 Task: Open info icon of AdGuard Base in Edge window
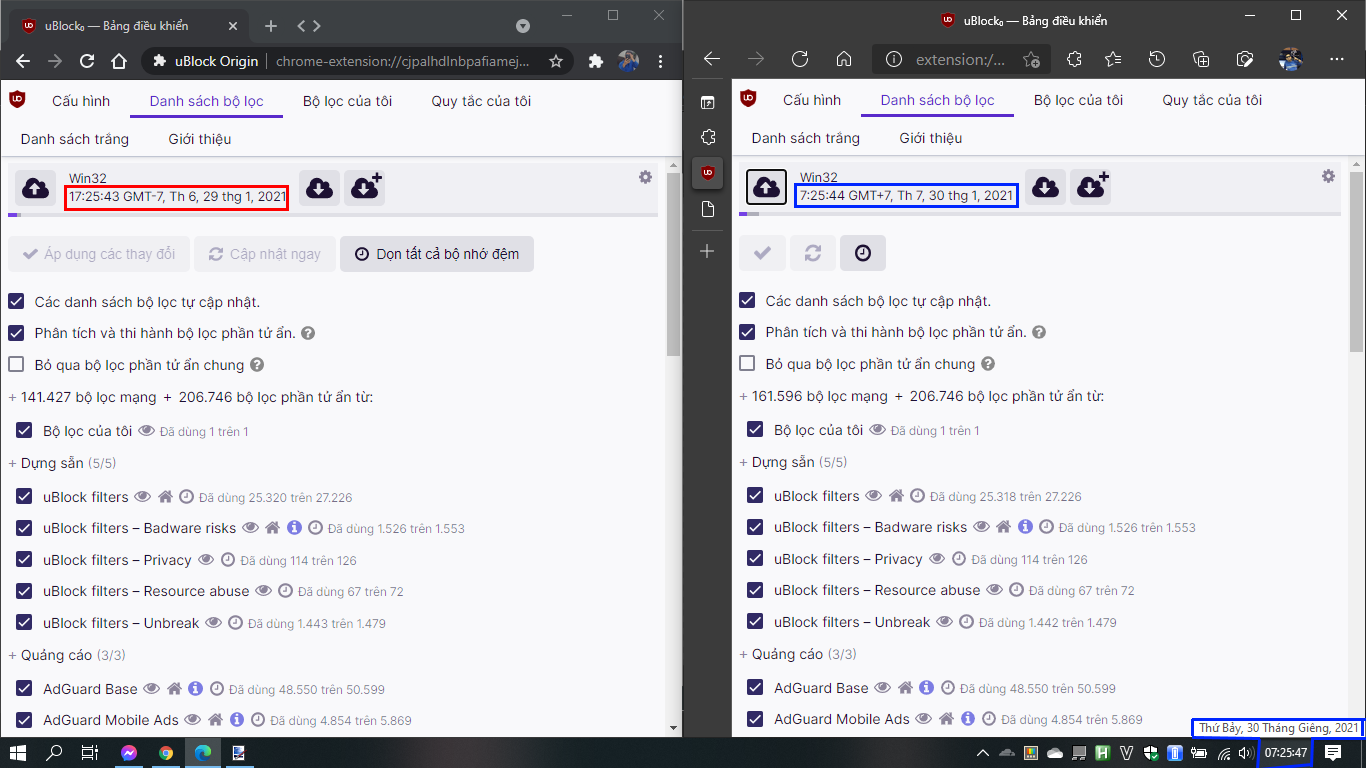(926, 688)
